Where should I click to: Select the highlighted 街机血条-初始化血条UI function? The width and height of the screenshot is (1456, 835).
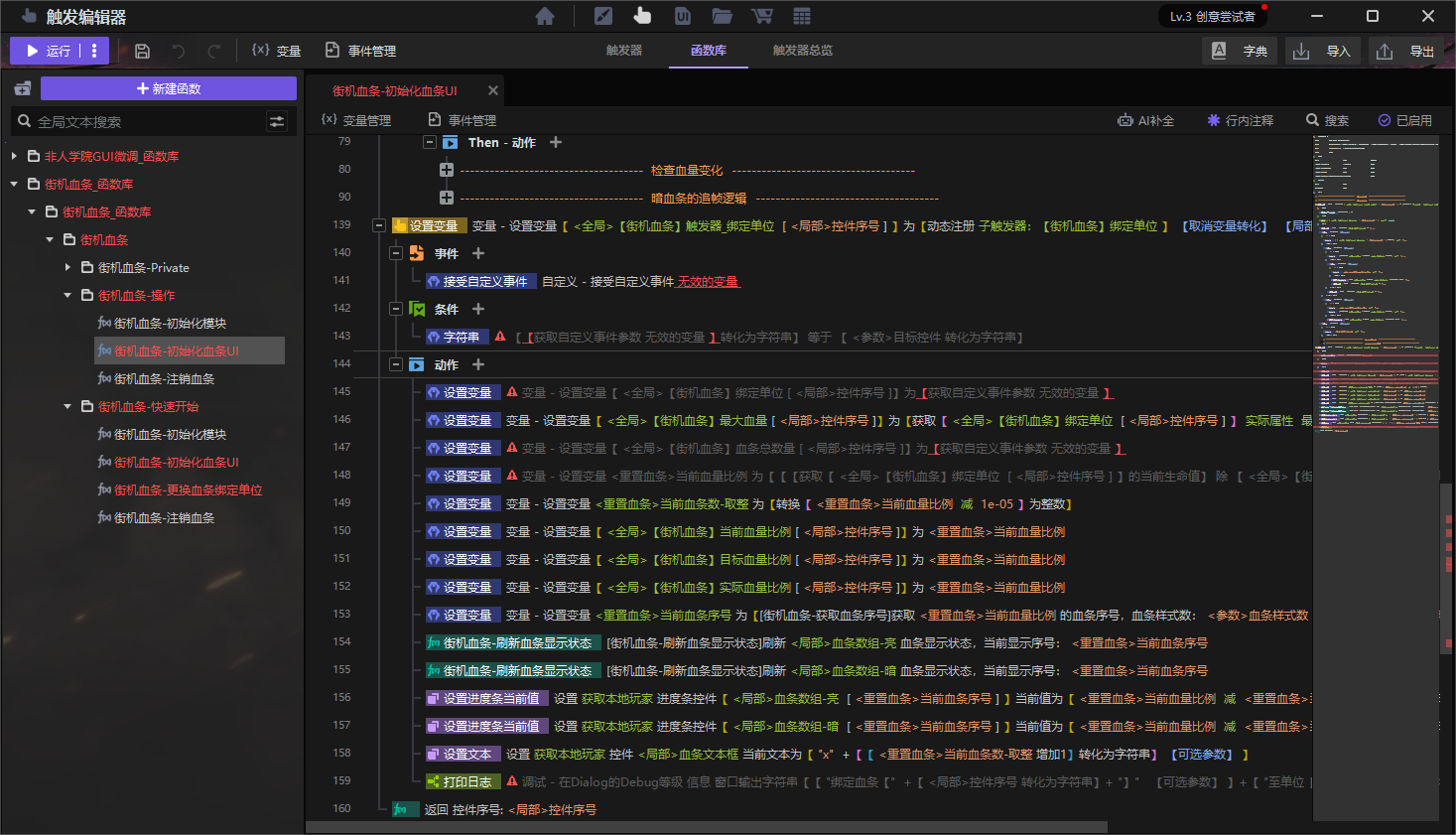pyautogui.click(x=189, y=350)
